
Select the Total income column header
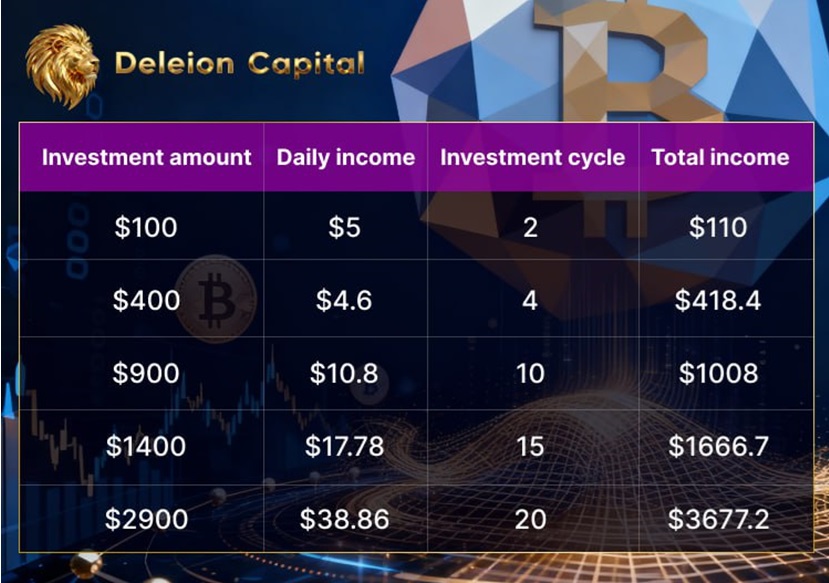[x=720, y=157]
